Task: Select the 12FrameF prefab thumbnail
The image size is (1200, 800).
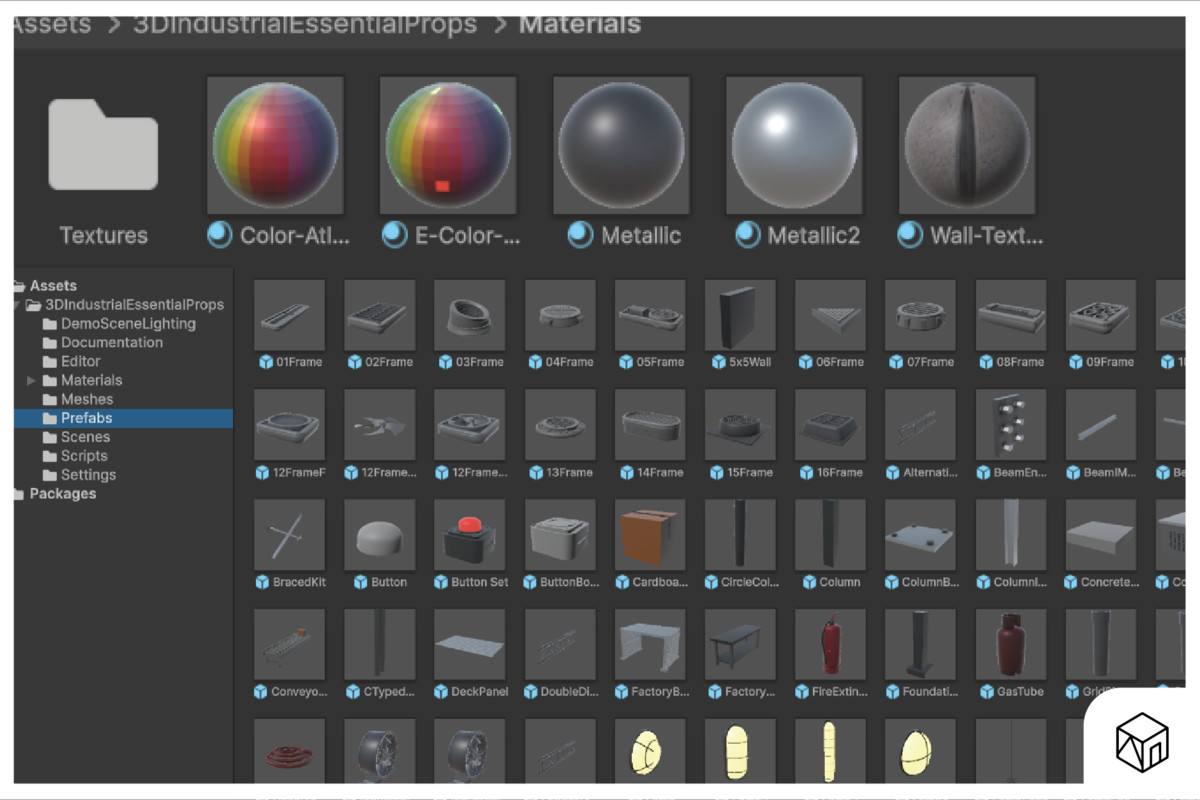Action: pos(290,425)
